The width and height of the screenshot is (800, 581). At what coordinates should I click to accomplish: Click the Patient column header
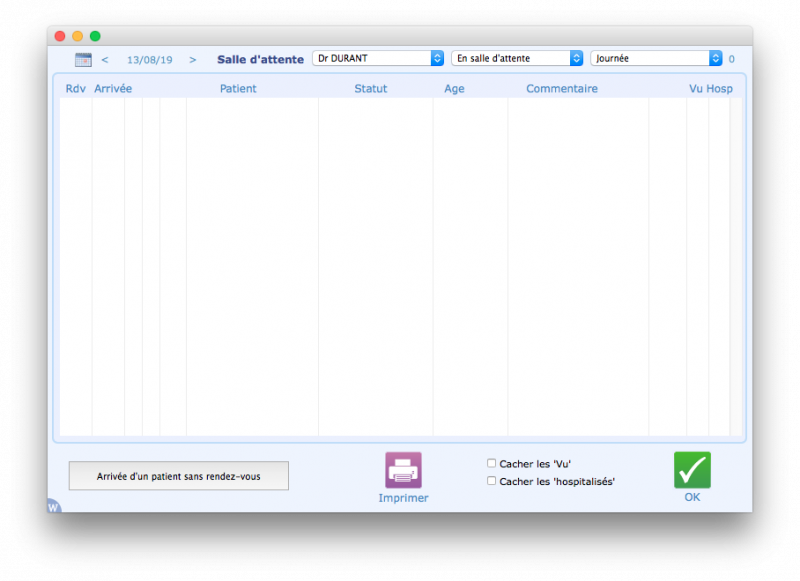tap(238, 89)
